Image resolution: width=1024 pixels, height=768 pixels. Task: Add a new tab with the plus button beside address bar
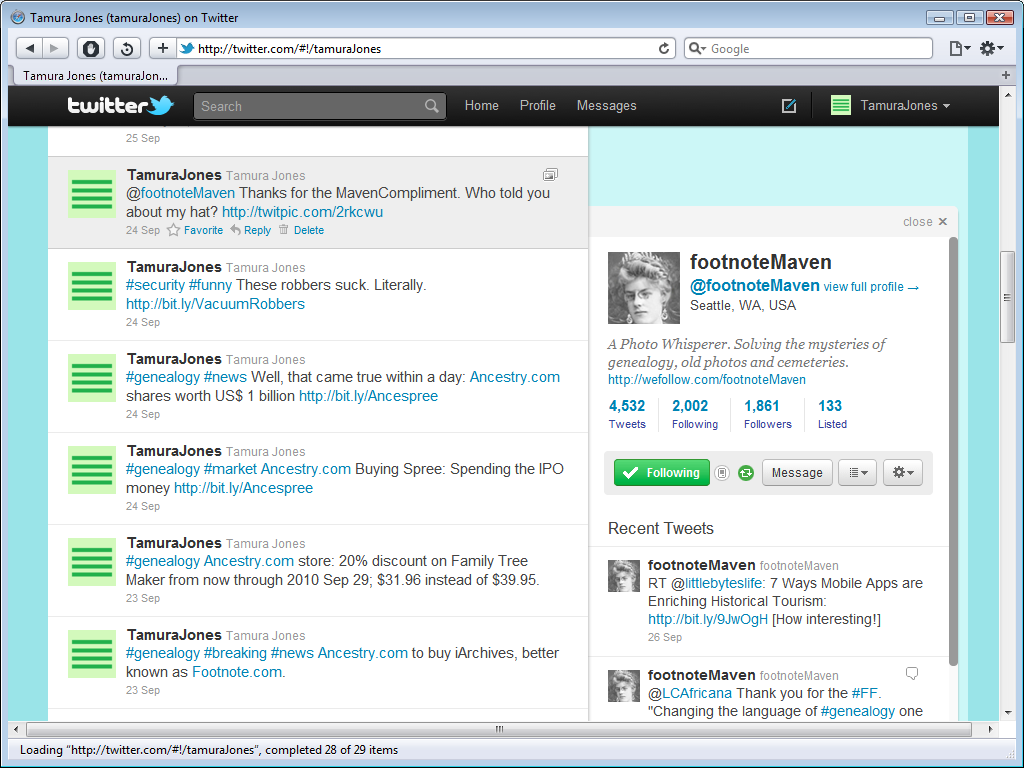click(x=163, y=48)
